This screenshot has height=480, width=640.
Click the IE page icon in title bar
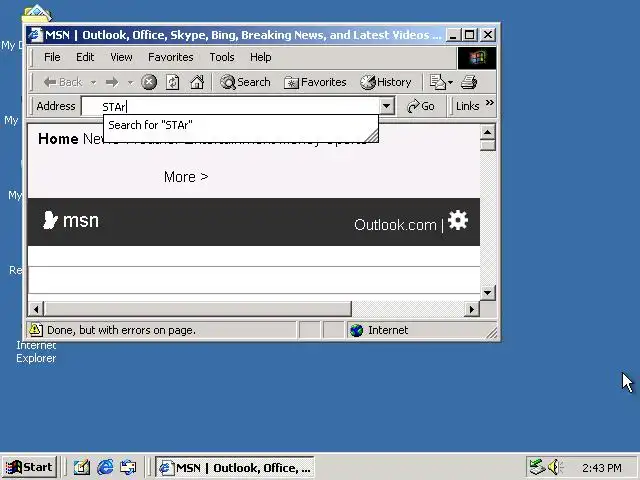tap(36, 35)
